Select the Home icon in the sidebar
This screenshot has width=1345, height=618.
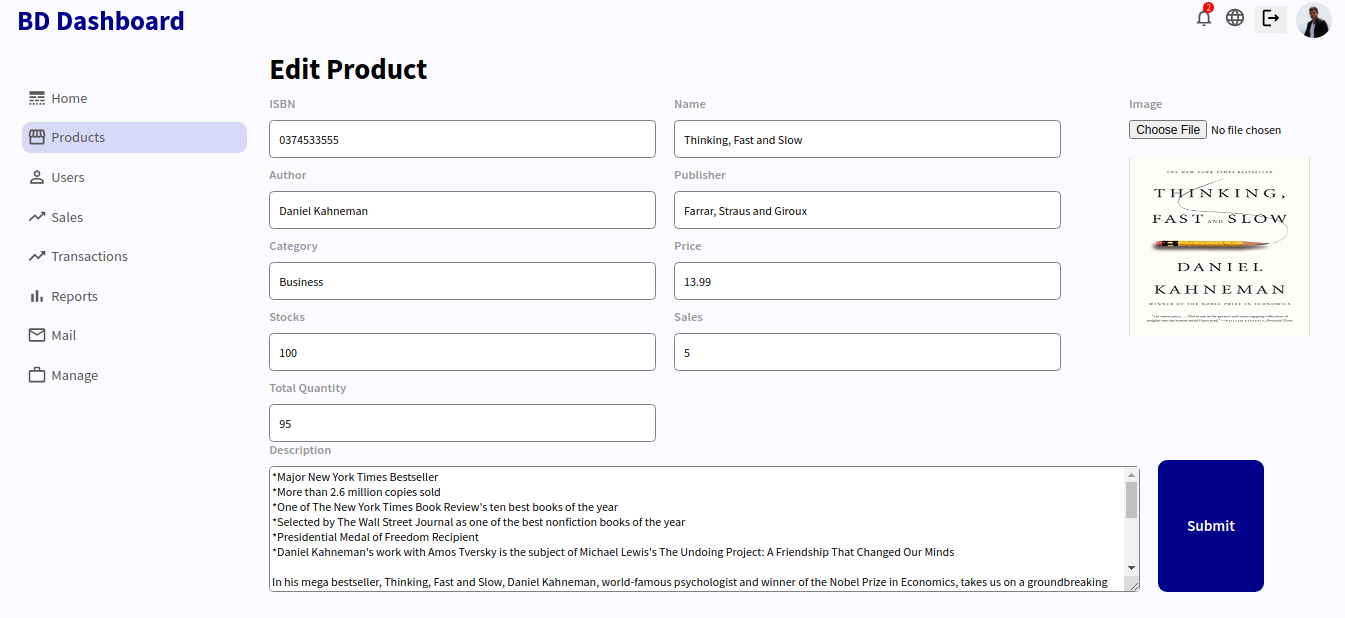tap(36, 97)
